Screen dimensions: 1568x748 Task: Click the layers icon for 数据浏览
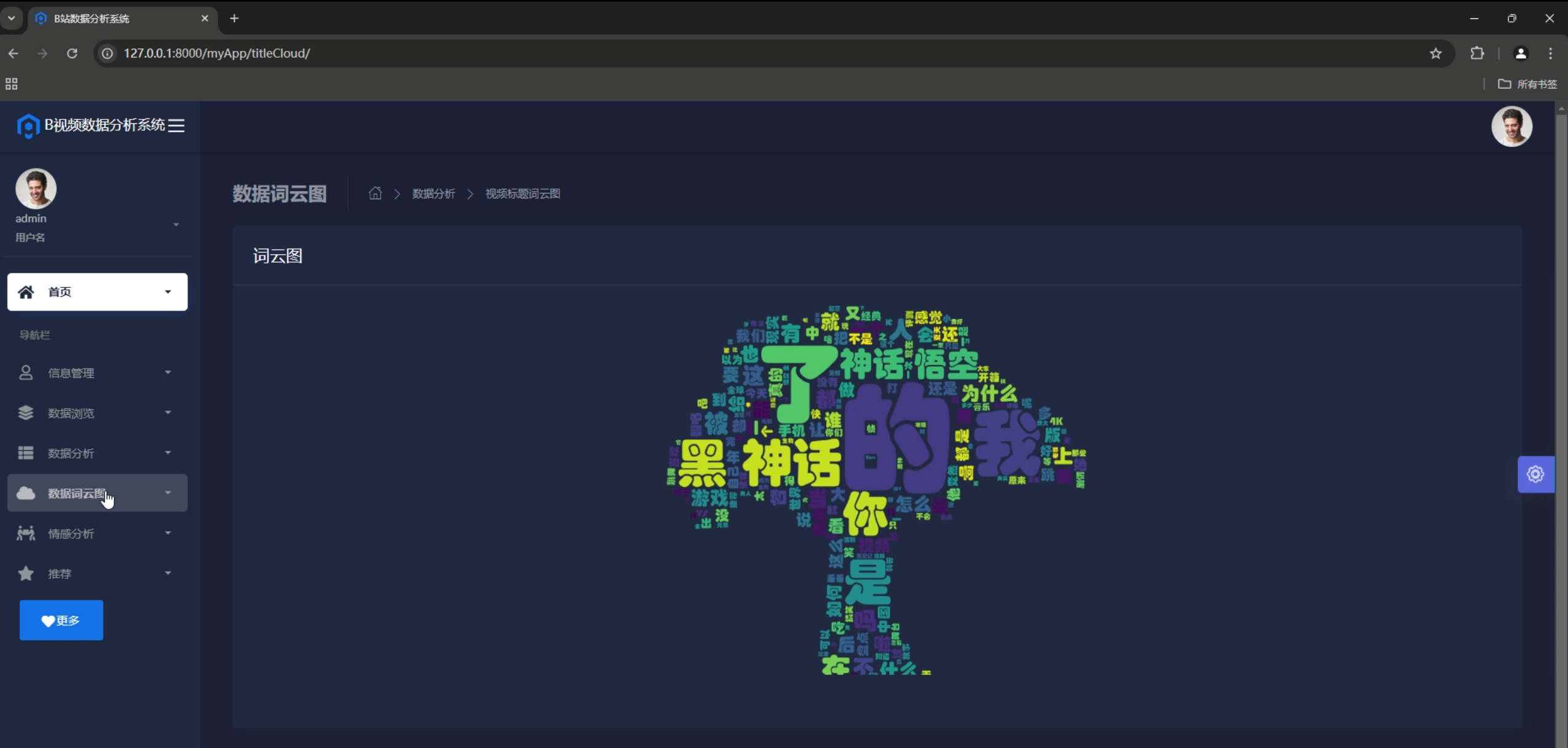coord(26,413)
